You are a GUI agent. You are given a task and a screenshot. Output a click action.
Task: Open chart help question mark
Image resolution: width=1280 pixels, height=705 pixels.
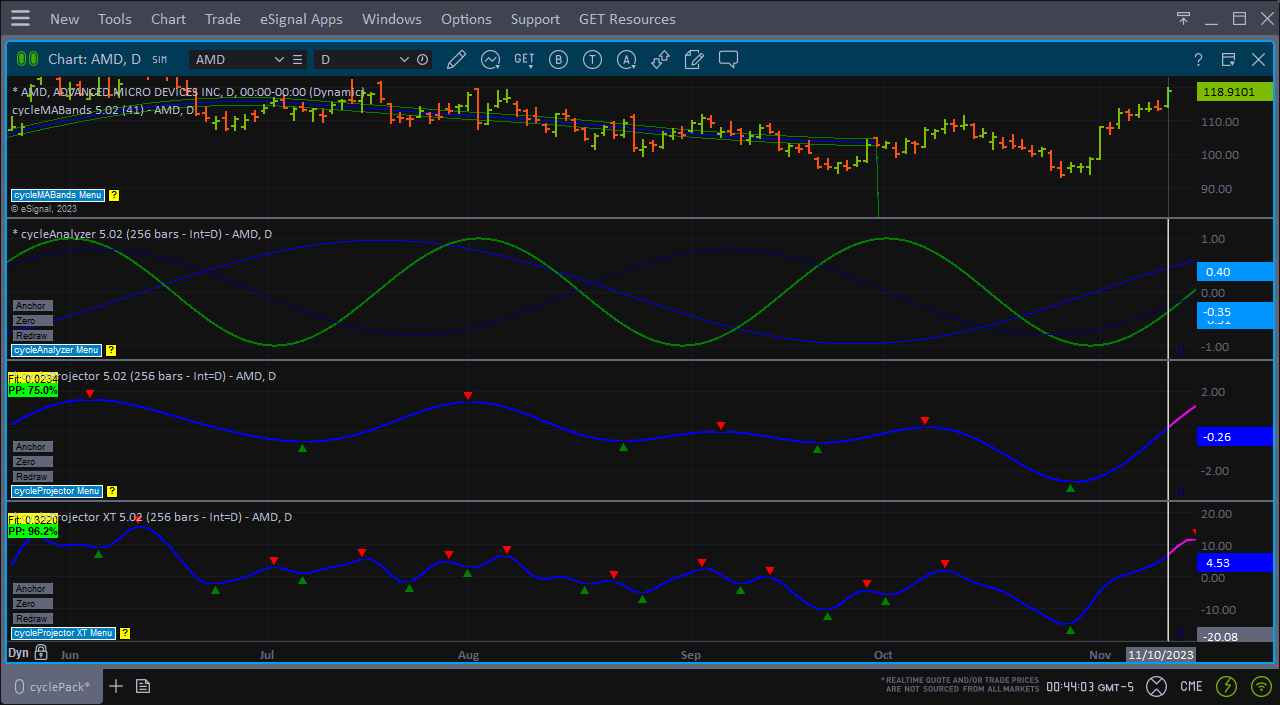point(1198,60)
